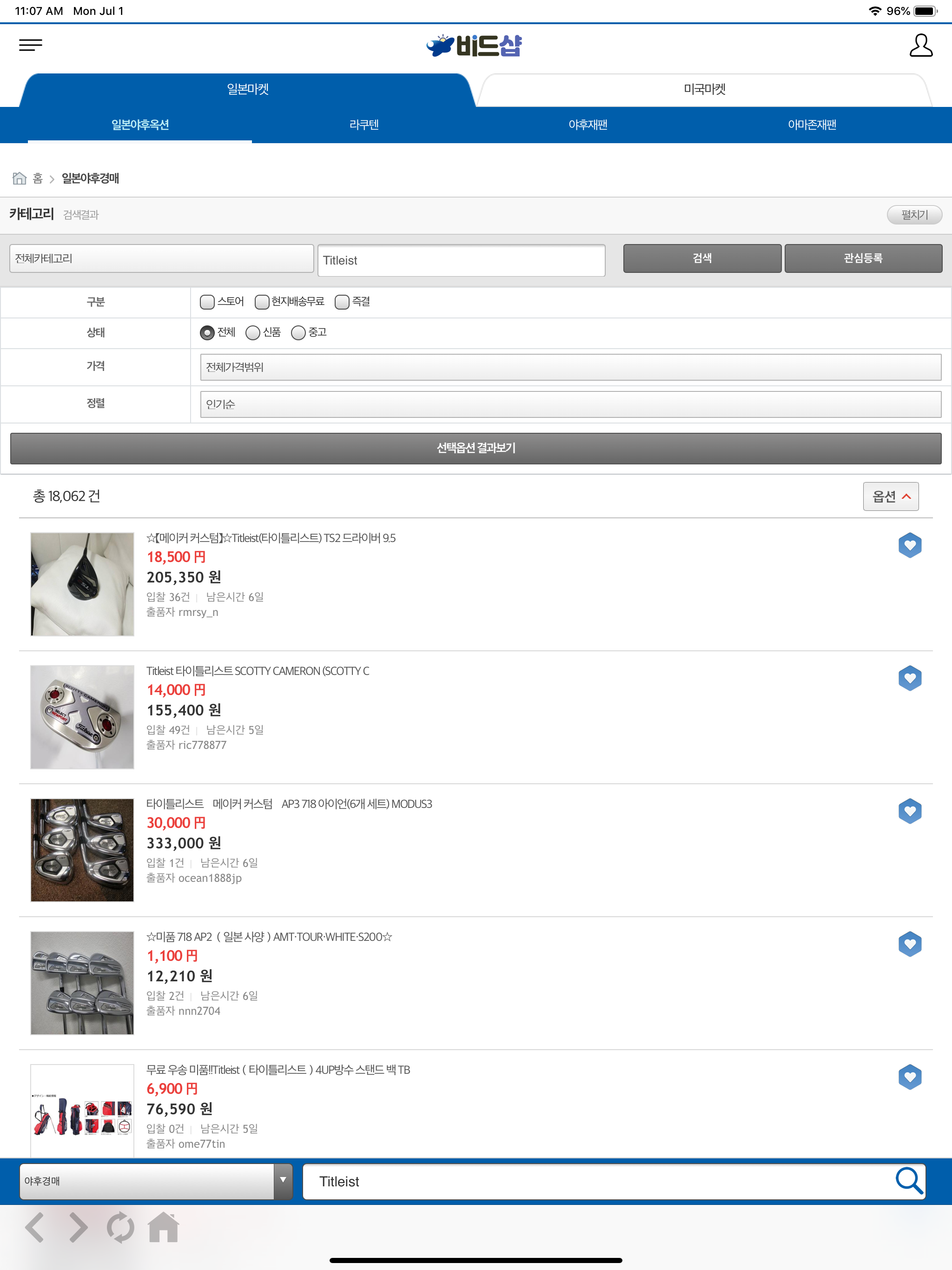Open the user account profile icon
This screenshot has height=1270, width=952.
coord(921,46)
